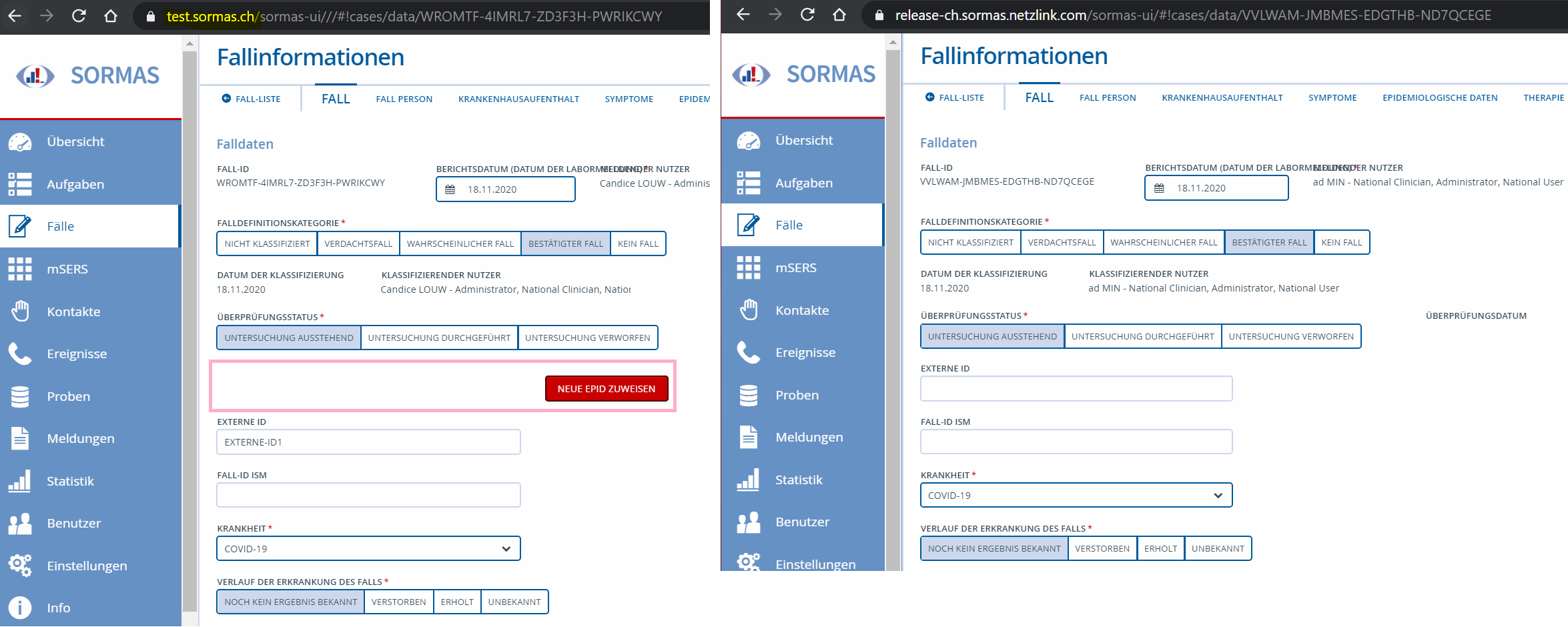Open Fälle in the right window sidebar
1568x627 pixels.
coord(803,225)
